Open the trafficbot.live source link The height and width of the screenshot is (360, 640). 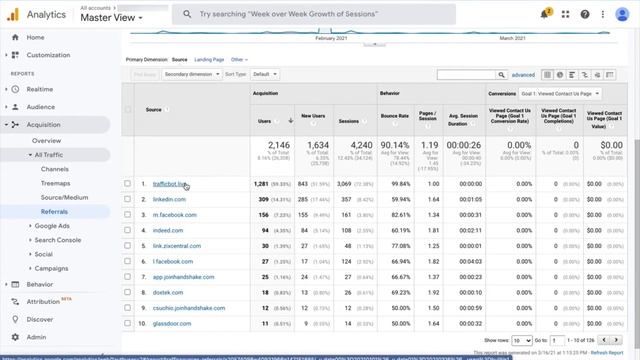[169, 184]
